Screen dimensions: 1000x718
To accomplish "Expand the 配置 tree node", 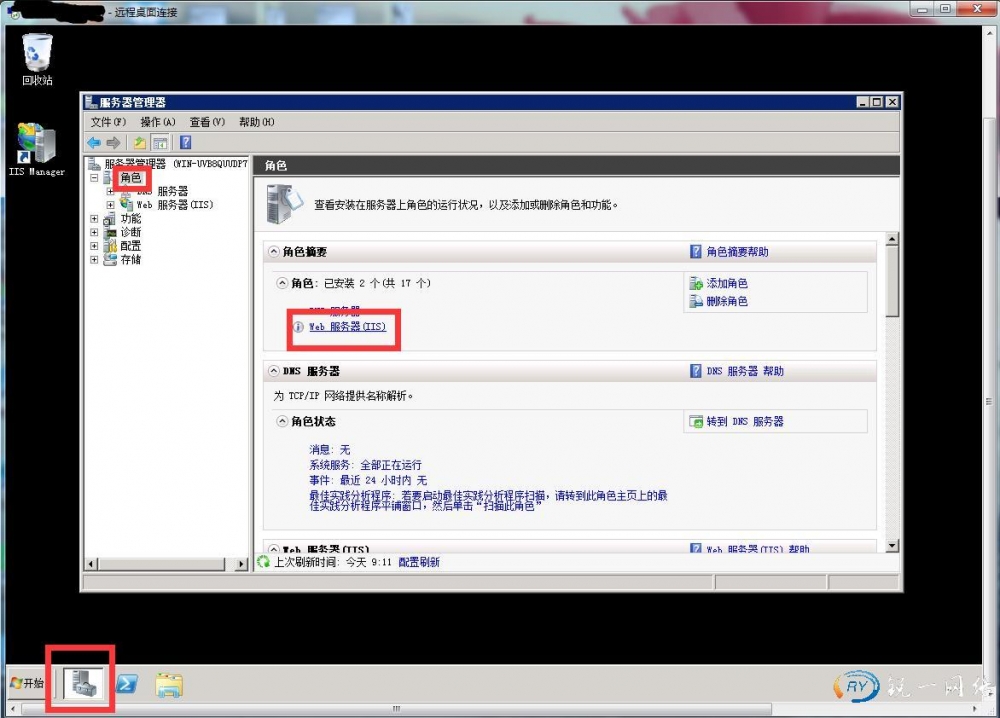I will pyautogui.click(x=95, y=246).
